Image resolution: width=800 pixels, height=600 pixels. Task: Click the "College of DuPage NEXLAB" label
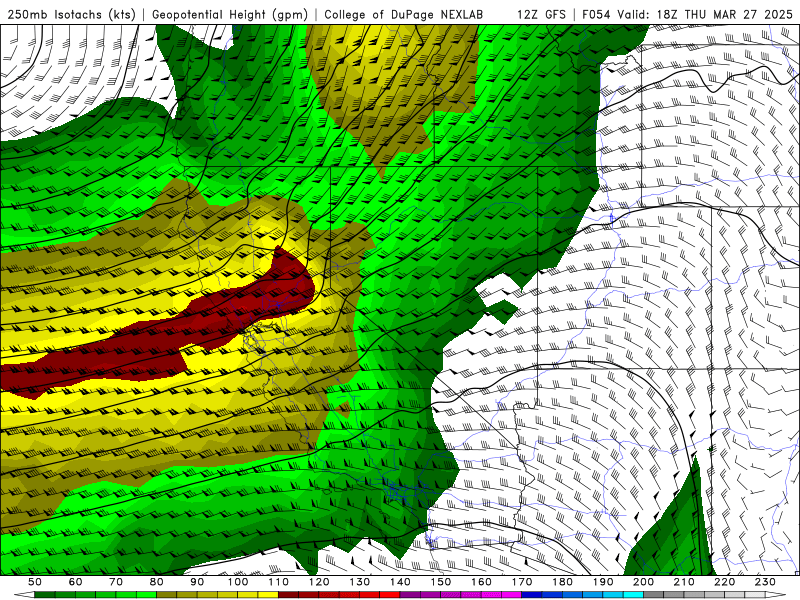click(x=404, y=15)
